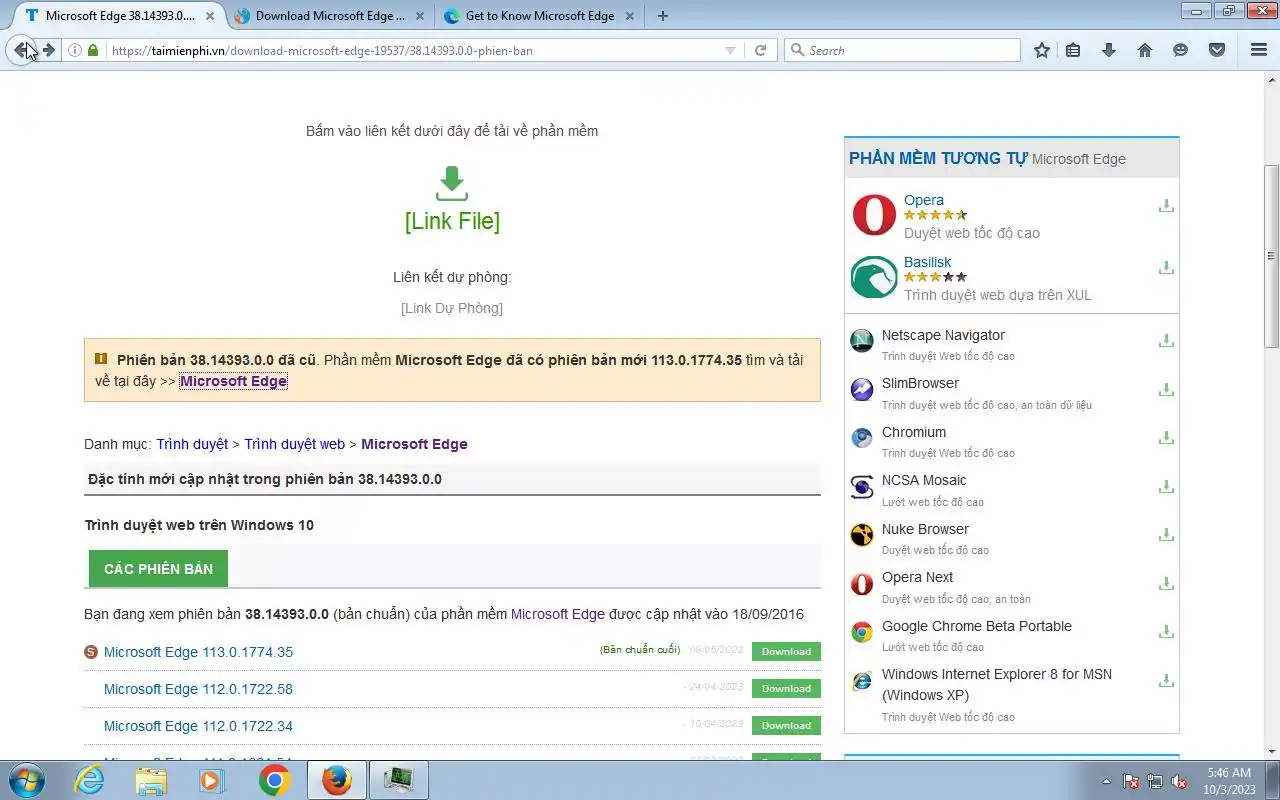Screen dimensions: 1280x800
Task: Click the CÁC PHIÊN BẢN tab
Action: [158, 568]
